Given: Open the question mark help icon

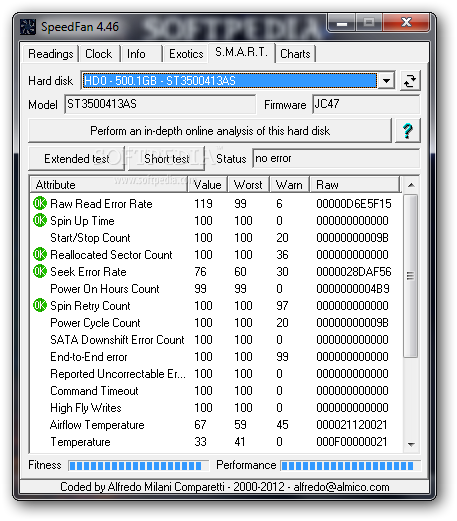Looking at the screenshot, I should (408, 131).
